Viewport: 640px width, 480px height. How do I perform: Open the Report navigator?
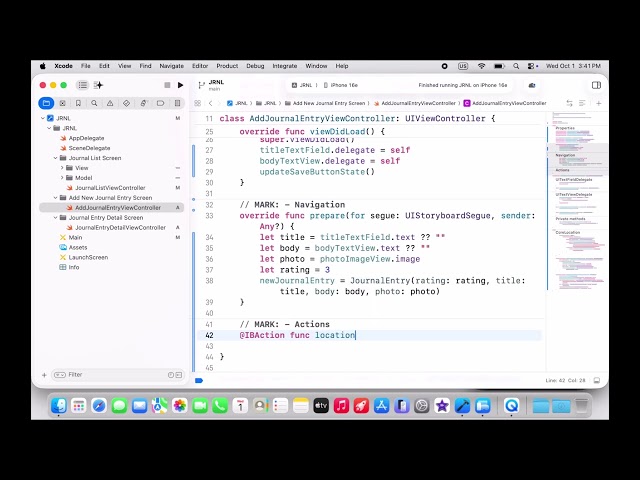[178, 103]
